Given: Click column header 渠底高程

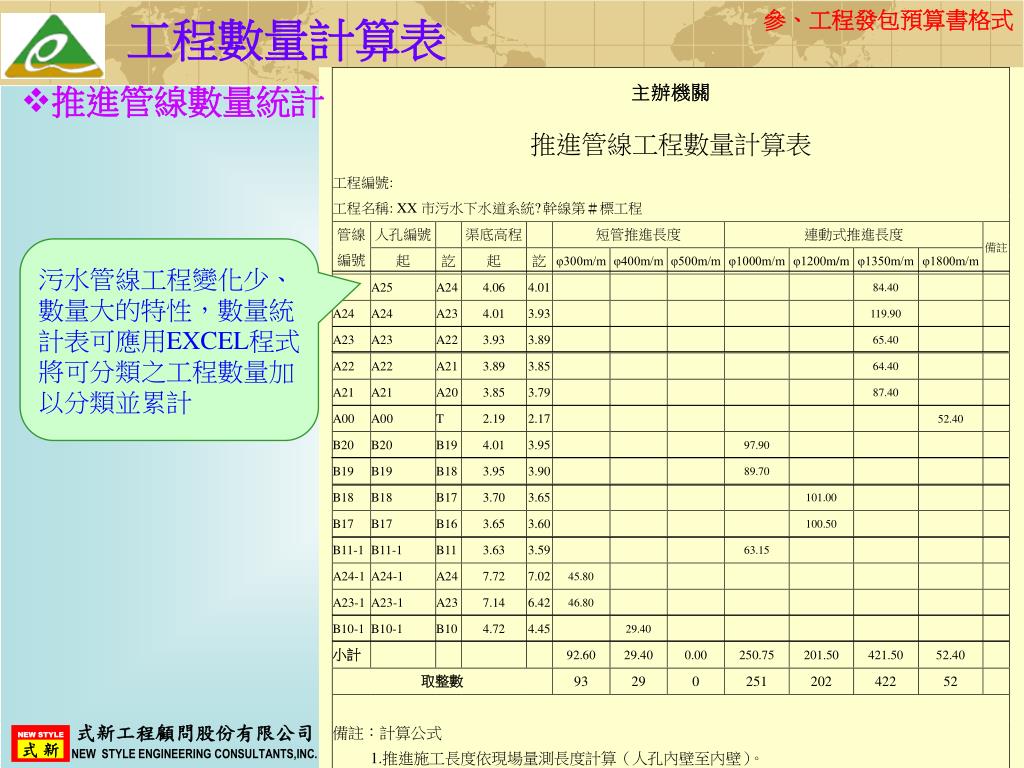Looking at the screenshot, I should (x=493, y=234).
